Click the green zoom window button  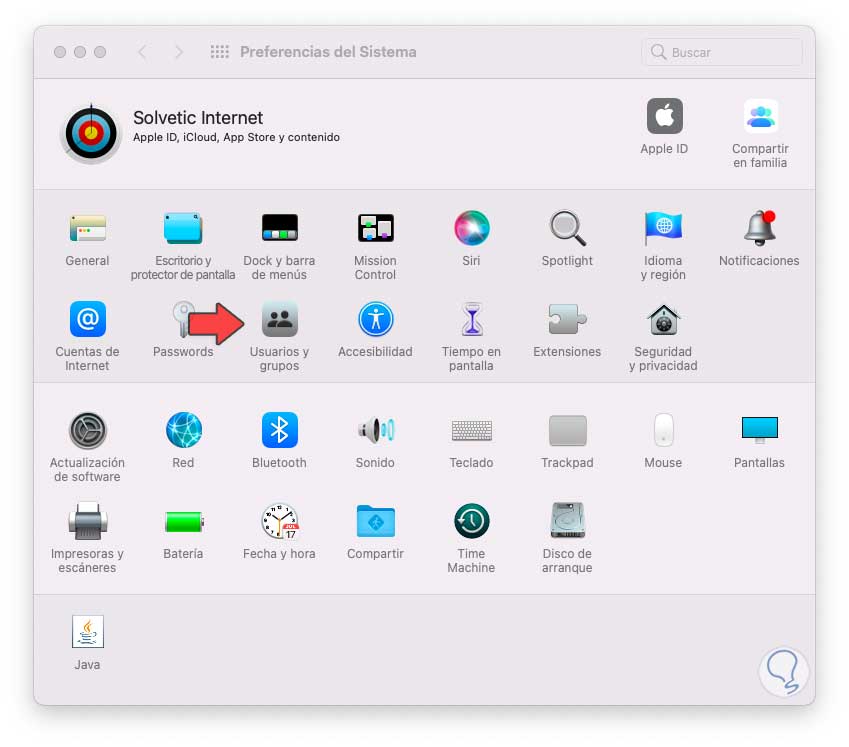point(100,52)
